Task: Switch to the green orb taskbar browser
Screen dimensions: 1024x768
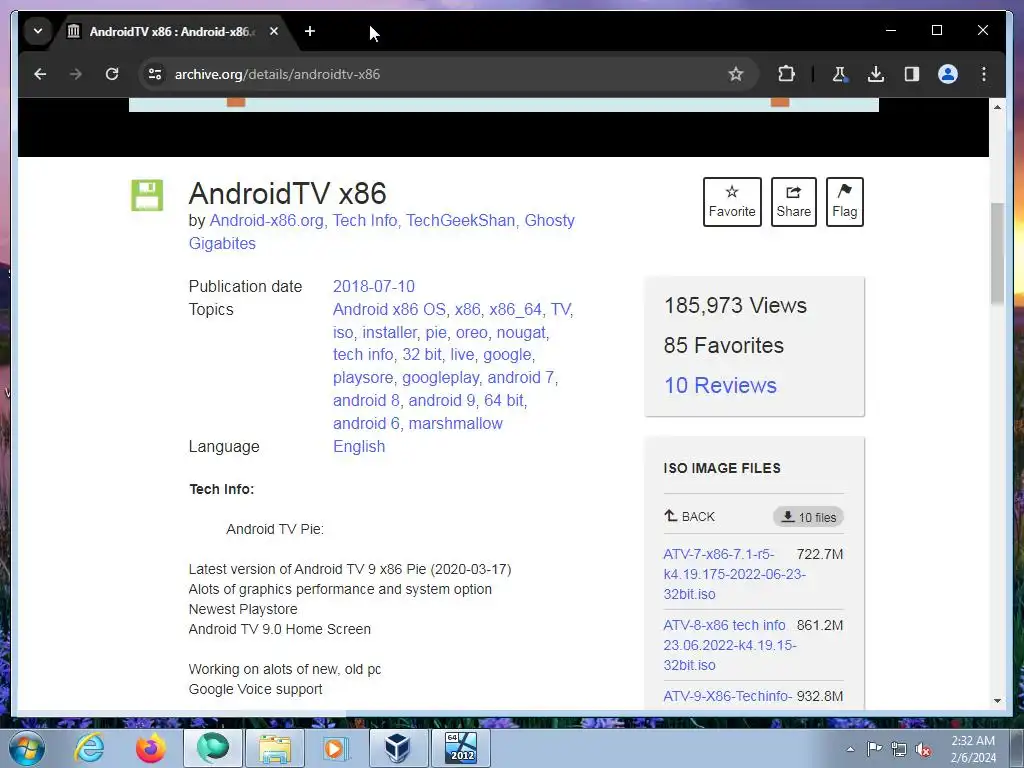Action: [213, 748]
